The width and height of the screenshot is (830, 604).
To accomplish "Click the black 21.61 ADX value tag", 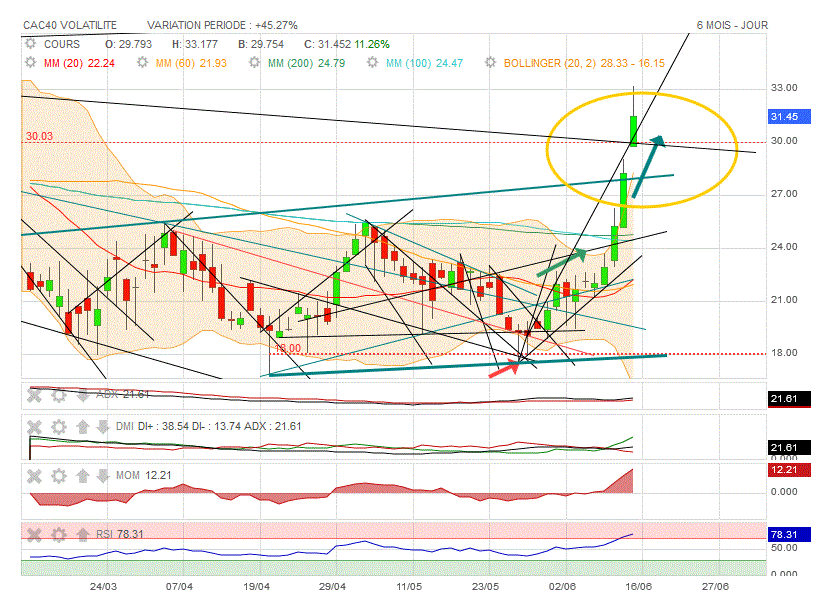I will pyautogui.click(x=789, y=399).
